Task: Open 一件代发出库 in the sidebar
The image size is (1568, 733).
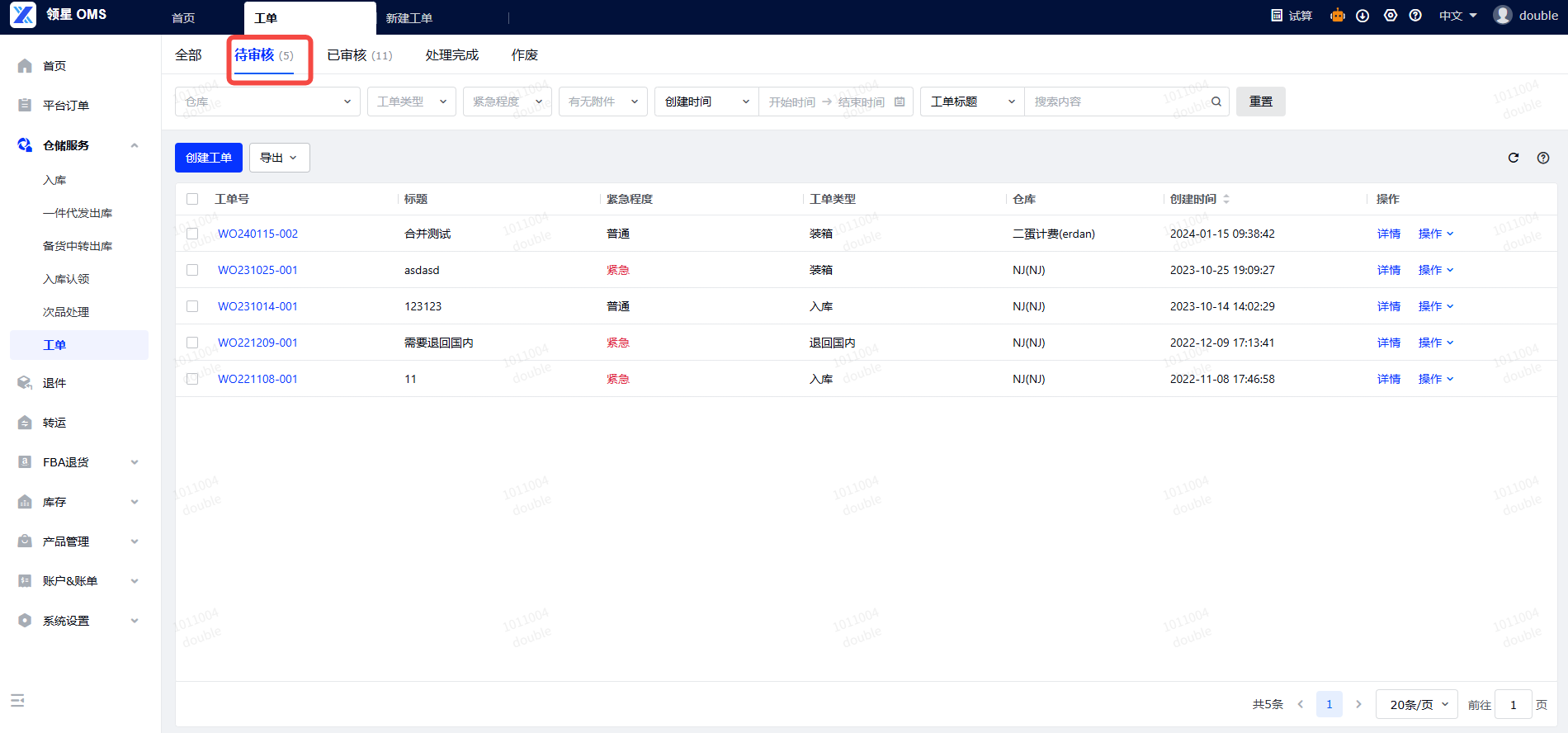Action: coord(78,213)
